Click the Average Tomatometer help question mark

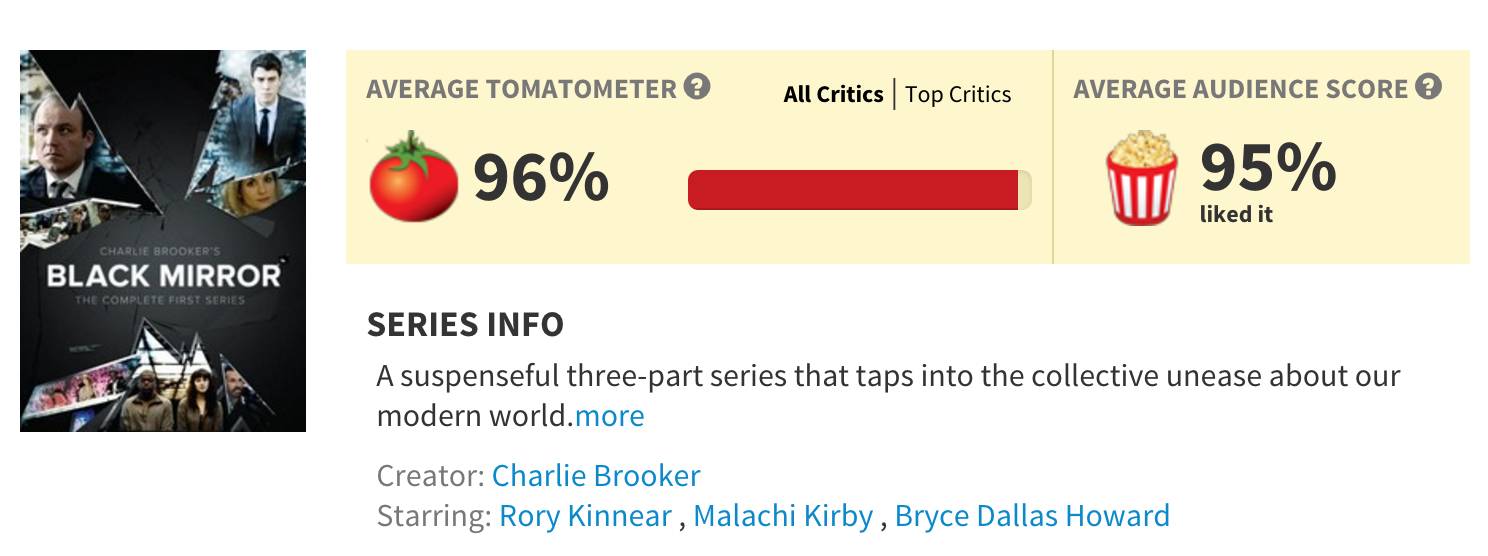click(697, 87)
